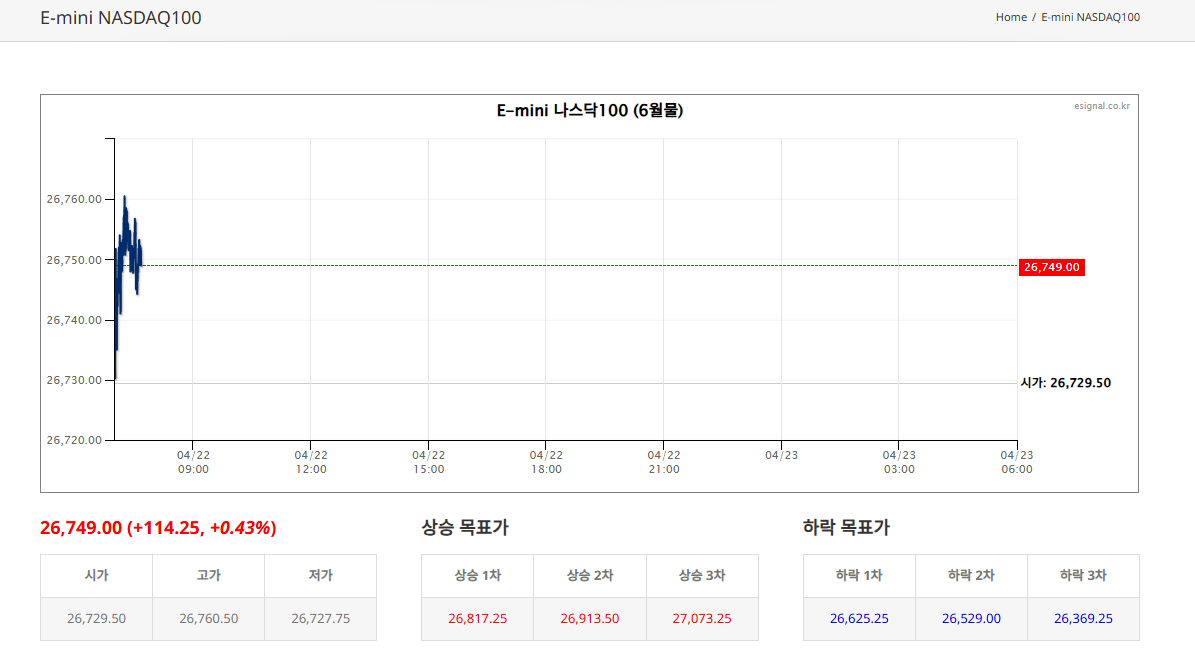Click the 04/23 06:00 time axis label
This screenshot has width=1195, height=667.
click(x=1017, y=462)
